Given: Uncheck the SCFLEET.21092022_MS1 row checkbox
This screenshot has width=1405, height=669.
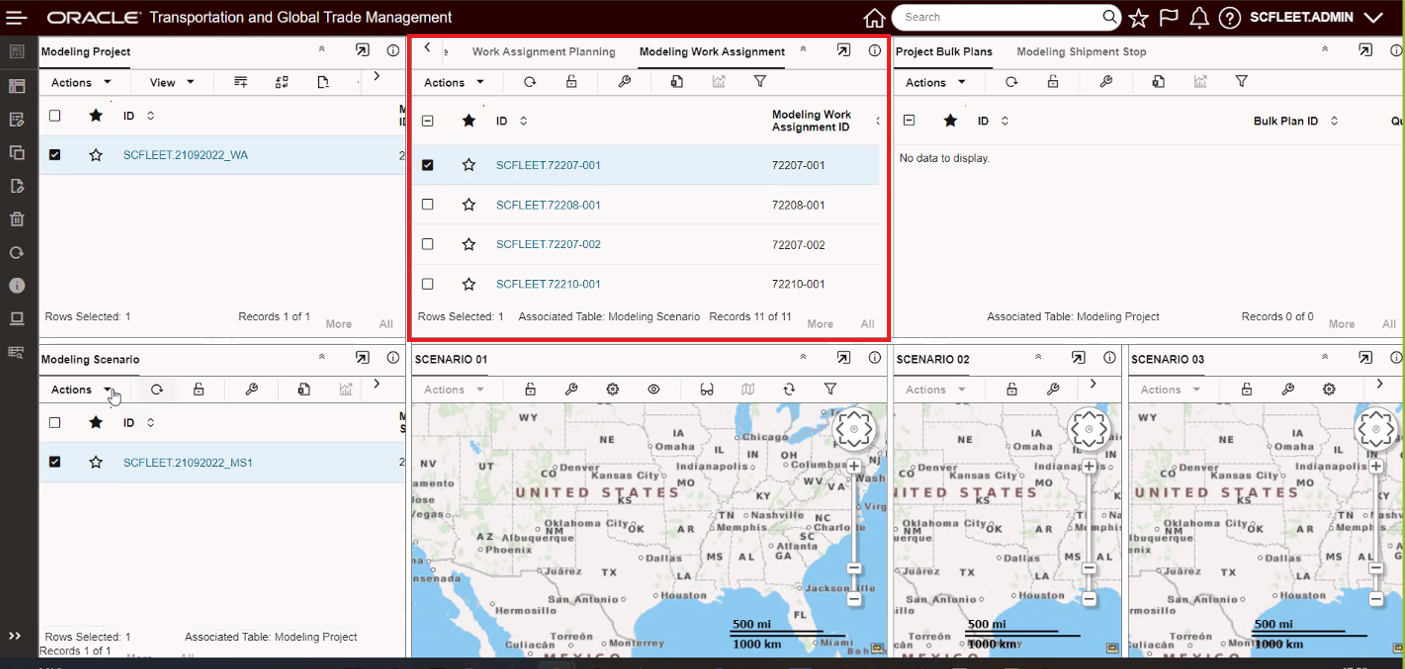Looking at the screenshot, I should click(x=55, y=462).
